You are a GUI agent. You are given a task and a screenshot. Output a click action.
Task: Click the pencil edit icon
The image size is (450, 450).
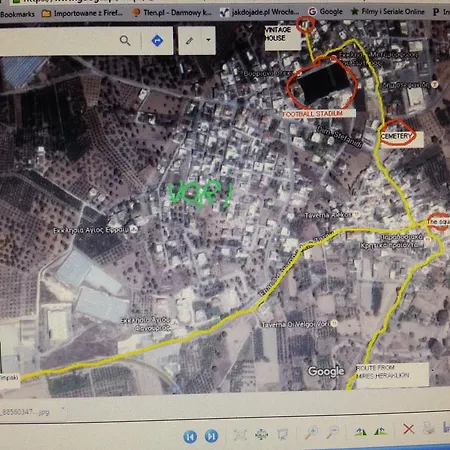tap(189, 41)
